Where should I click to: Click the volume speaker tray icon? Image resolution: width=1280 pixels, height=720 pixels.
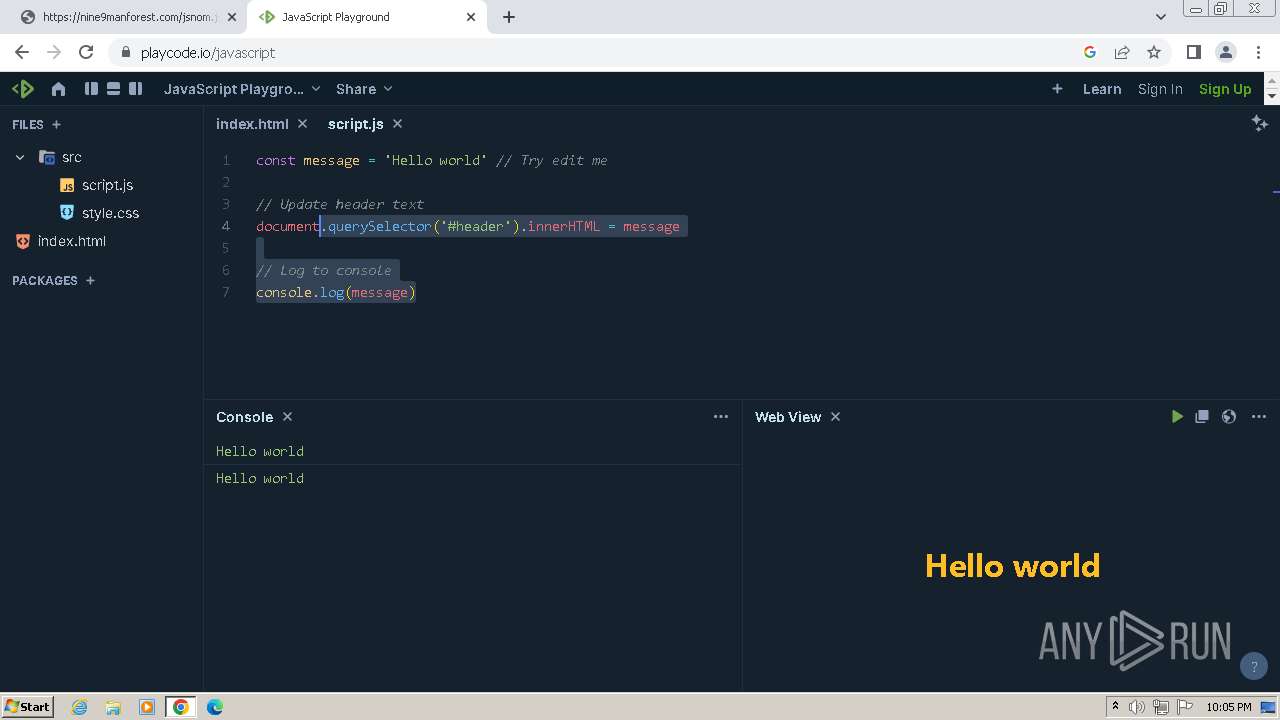click(x=1137, y=707)
